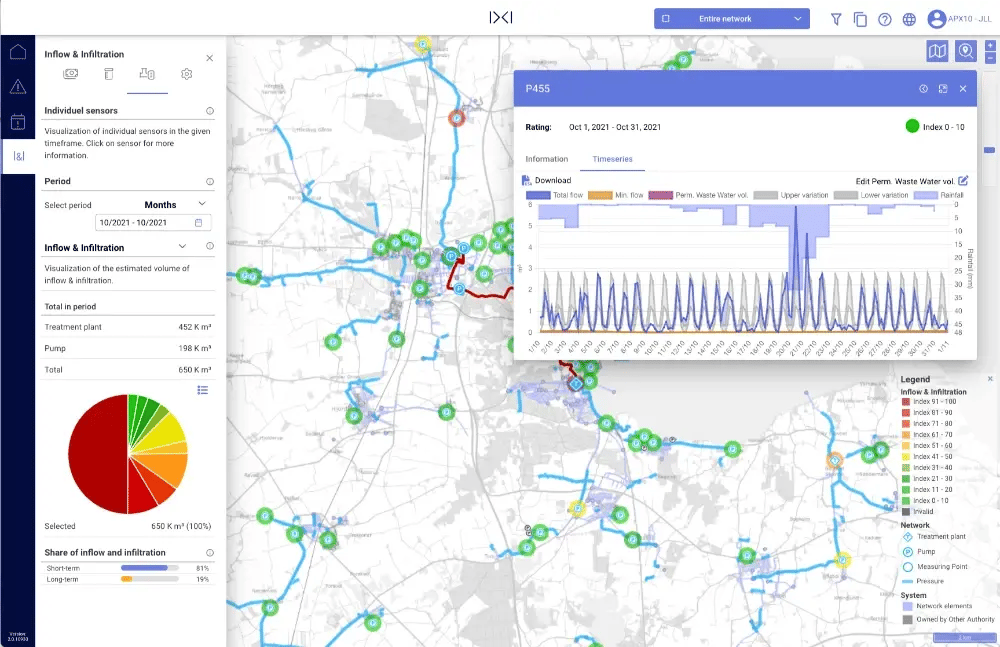Select the individual sensors tab icon
Viewport: 1000px width, 647px height.
pos(147,74)
